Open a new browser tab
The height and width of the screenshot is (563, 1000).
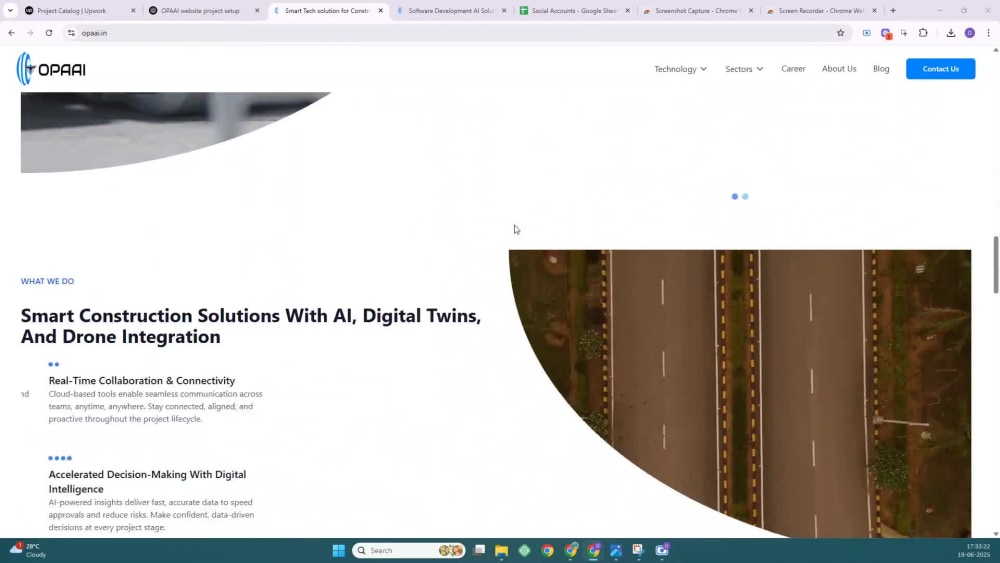pyautogui.click(x=893, y=10)
